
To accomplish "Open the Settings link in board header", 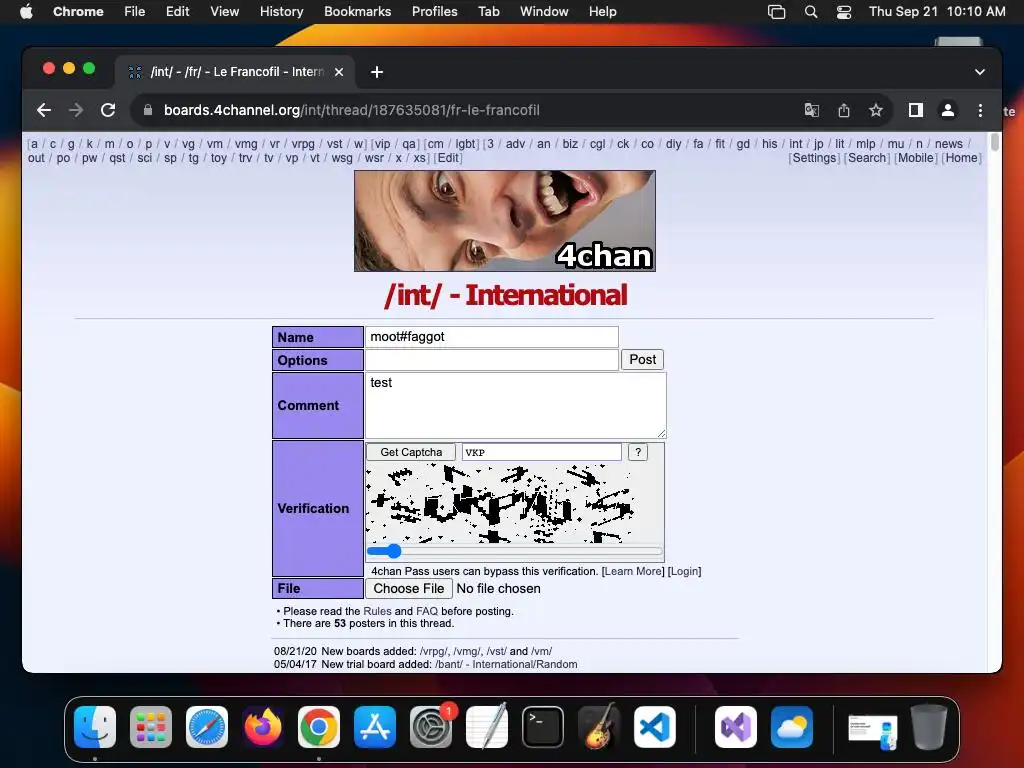I will click(814, 158).
